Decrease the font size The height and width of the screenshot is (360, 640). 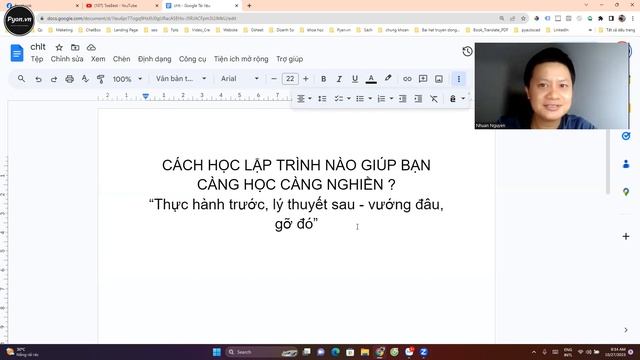[x=274, y=79]
